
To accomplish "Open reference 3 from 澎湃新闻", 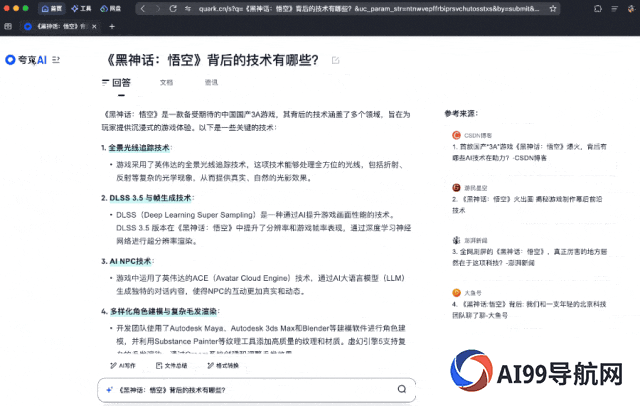I will pos(529,257).
